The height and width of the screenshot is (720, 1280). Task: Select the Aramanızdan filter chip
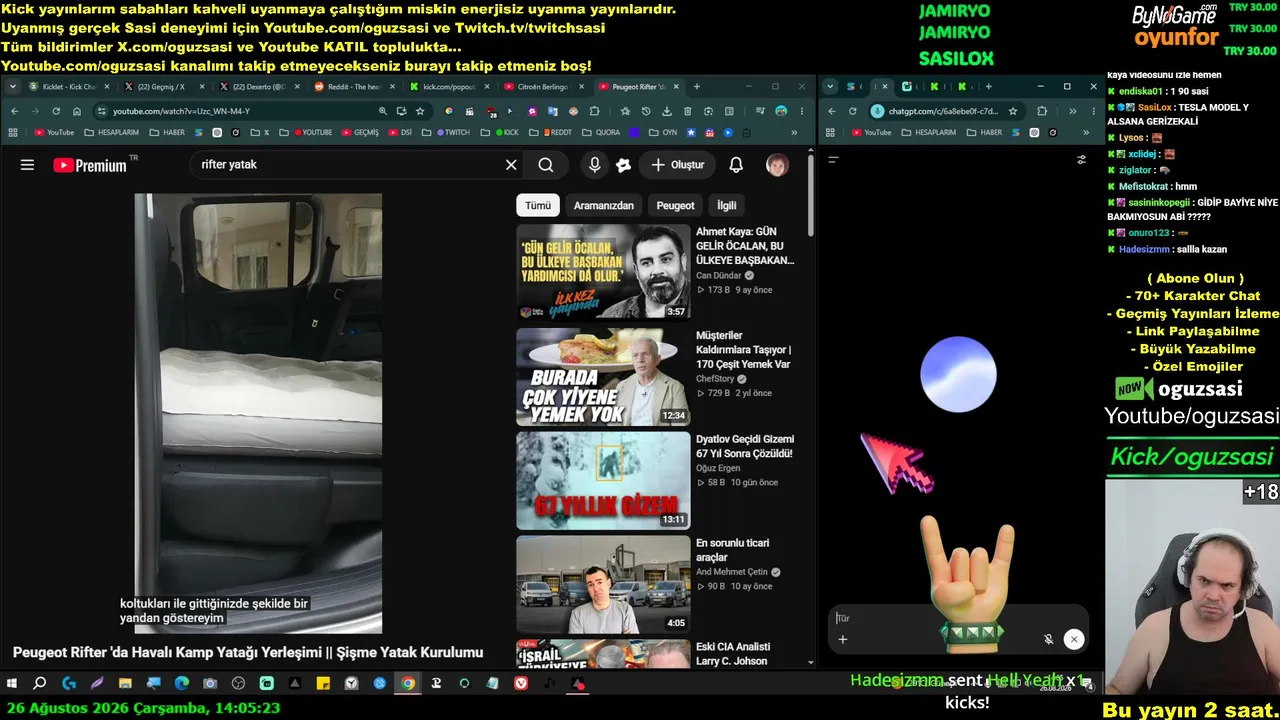pos(604,205)
